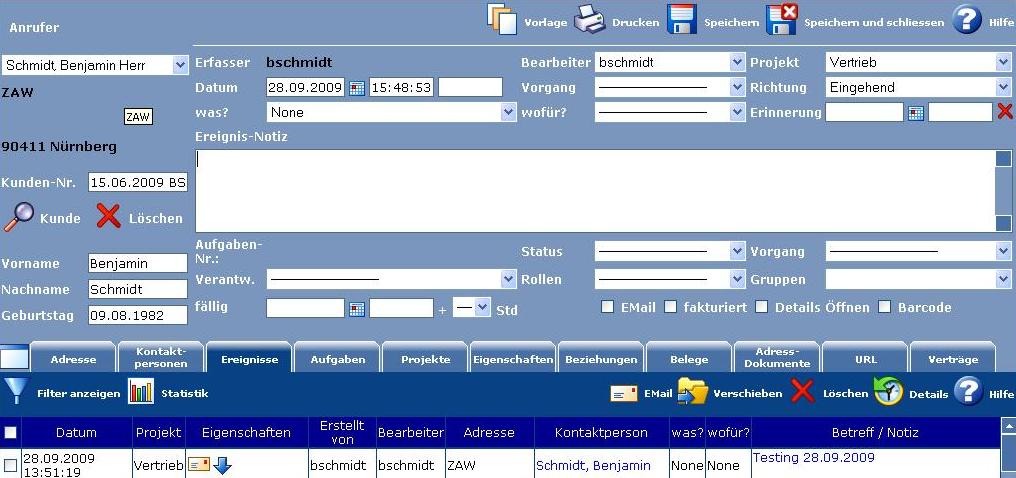This screenshot has height=478, width=1016.
Task: Expand the Richtung dropdown showing Eingehend
Action: 919,87
